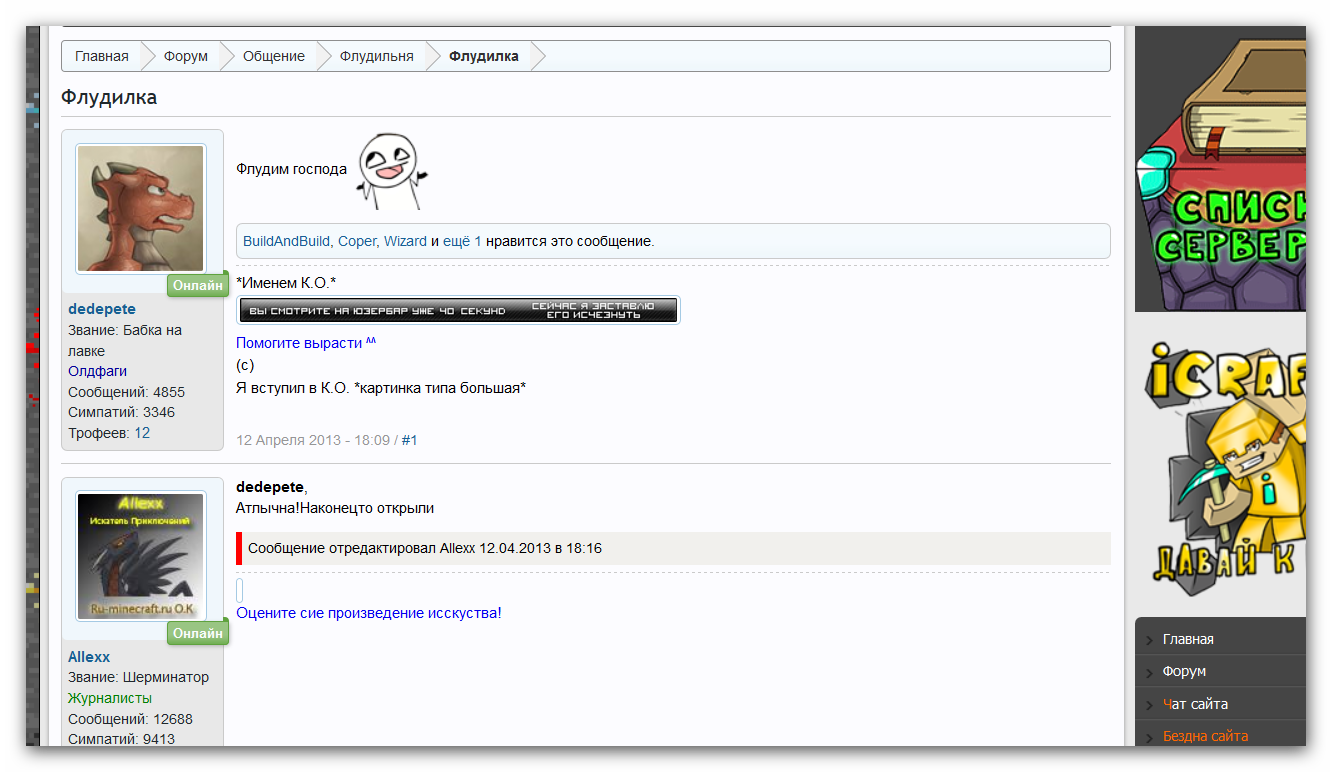Open dedepete username profile link
The width and height of the screenshot is (1332, 772).
[x=102, y=309]
